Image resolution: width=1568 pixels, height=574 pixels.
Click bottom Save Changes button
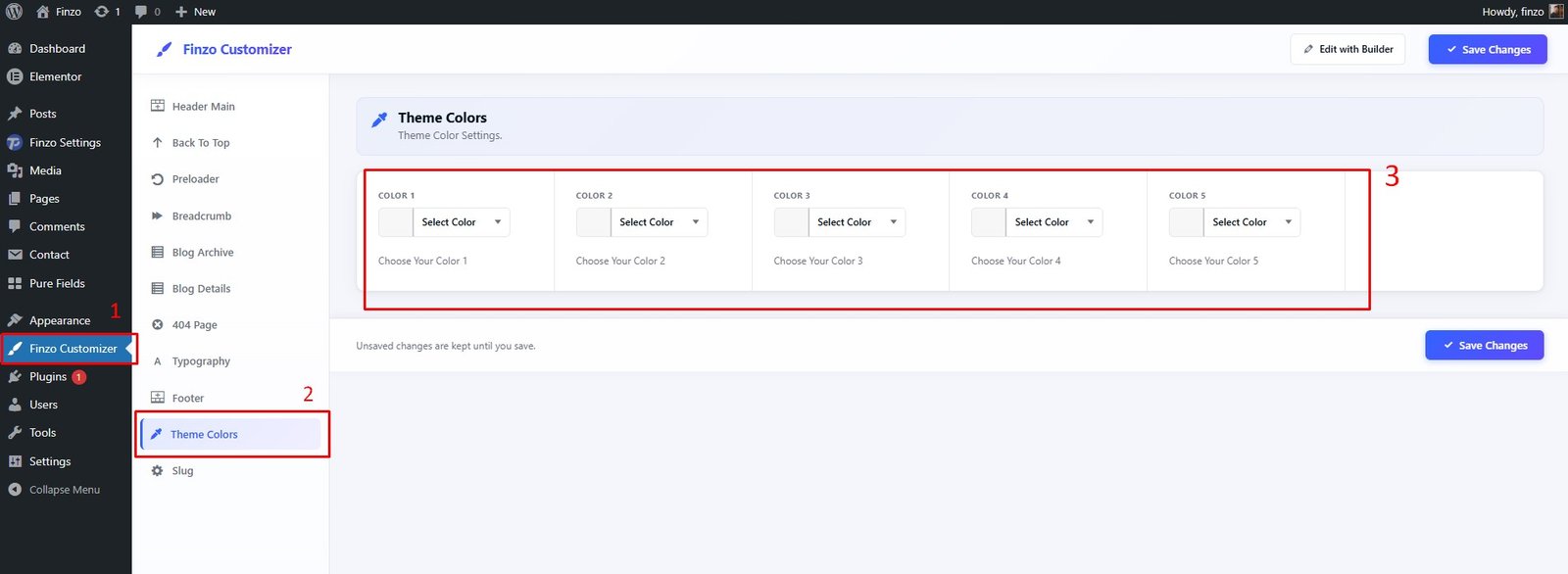tap(1485, 345)
